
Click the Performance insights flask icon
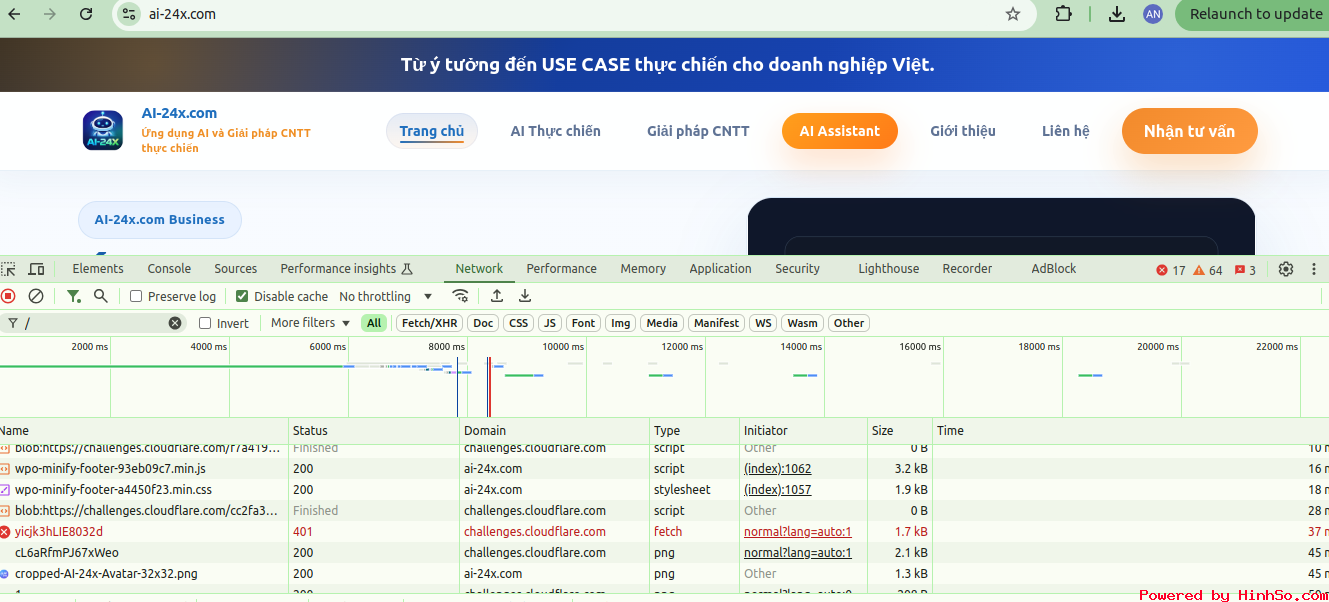406,269
